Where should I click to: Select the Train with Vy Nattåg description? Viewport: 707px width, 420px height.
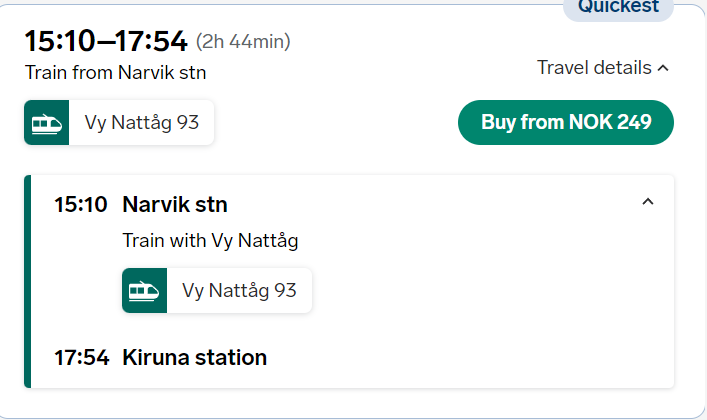pos(210,240)
